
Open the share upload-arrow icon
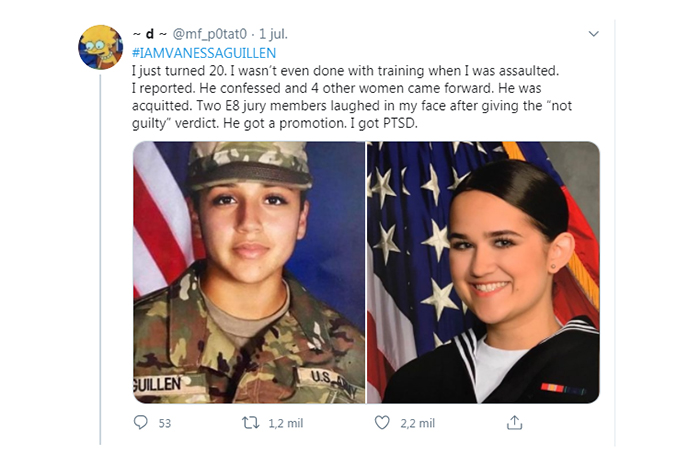[514, 422]
